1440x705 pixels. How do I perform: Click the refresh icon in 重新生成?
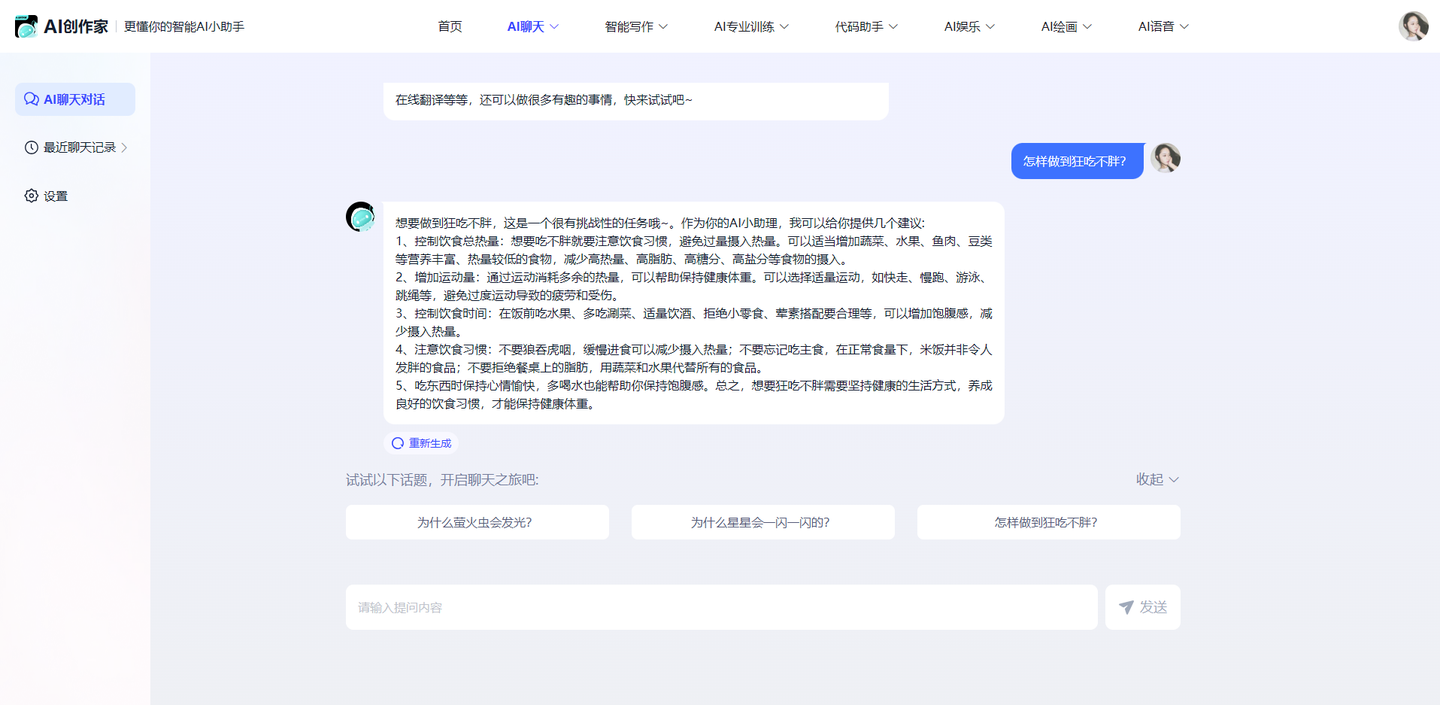click(x=397, y=443)
